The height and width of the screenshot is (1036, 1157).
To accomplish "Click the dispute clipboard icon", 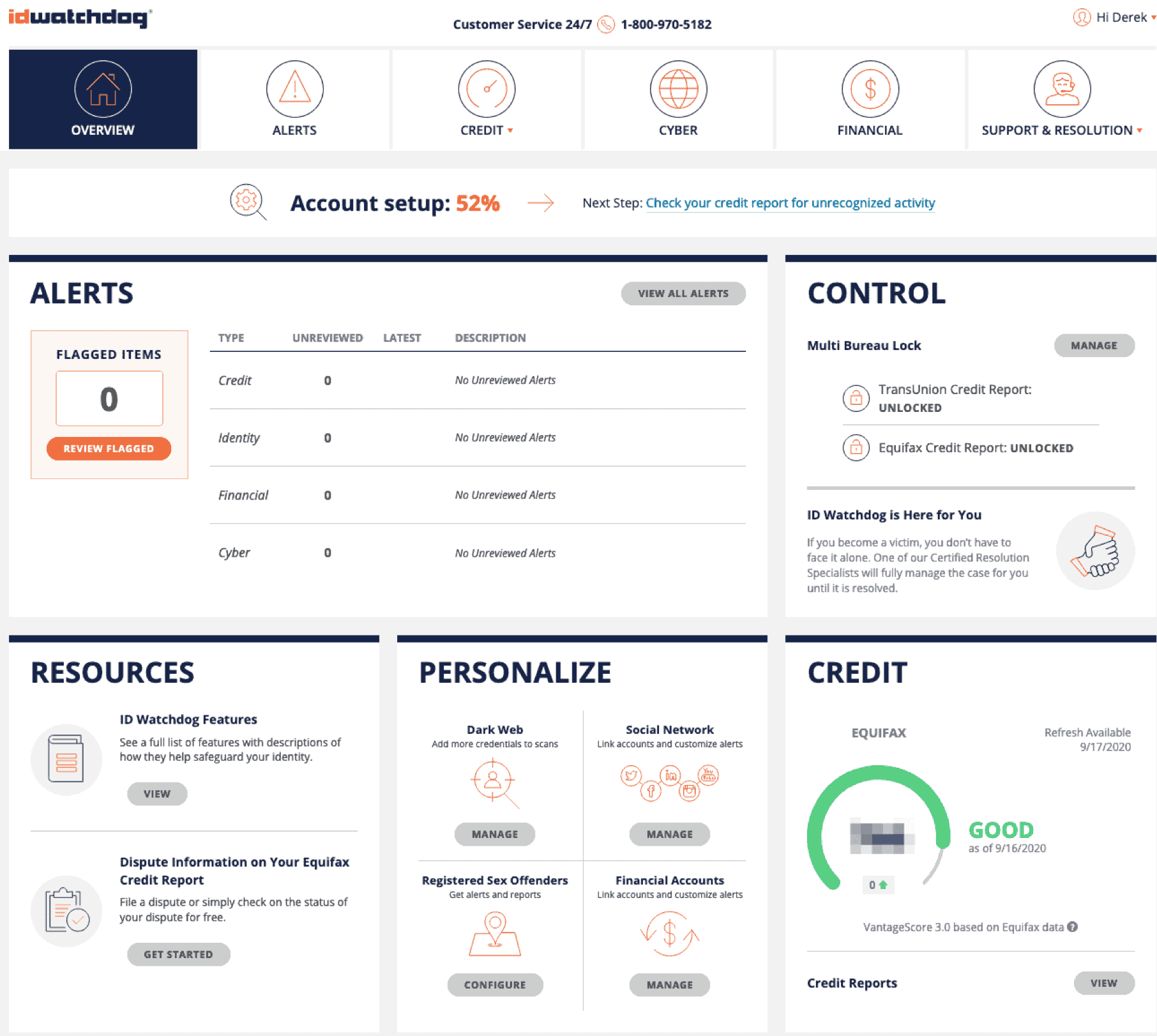I will tap(66, 911).
